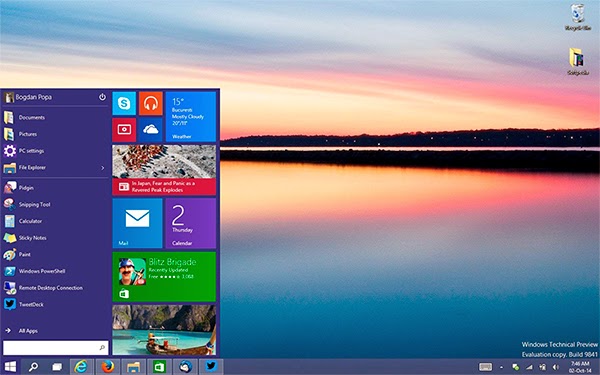
Task: Open the News tile about Japan
Action: pyautogui.click(x=164, y=170)
